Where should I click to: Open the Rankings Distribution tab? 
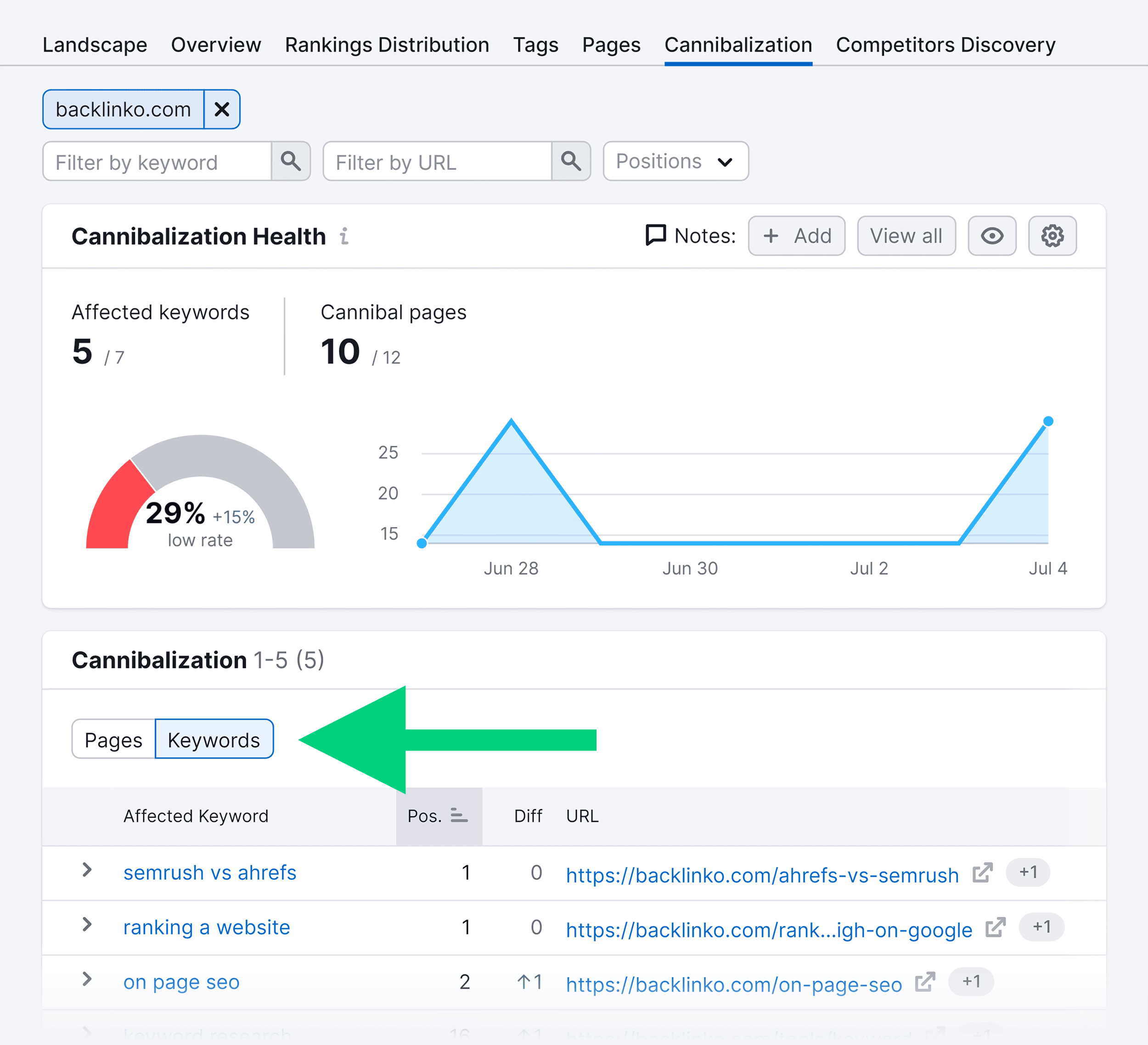coord(387,45)
